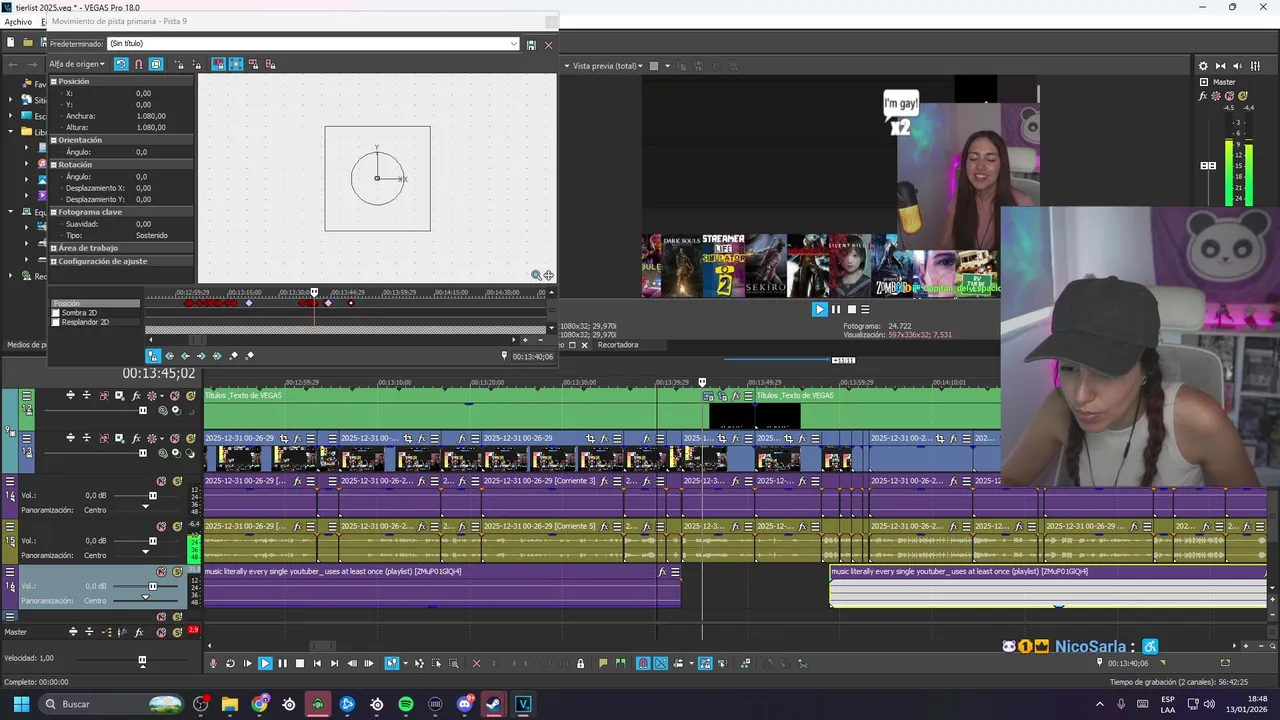Expand the Configuración de ajuste section
Viewport: 1280px width, 720px height.
point(54,261)
